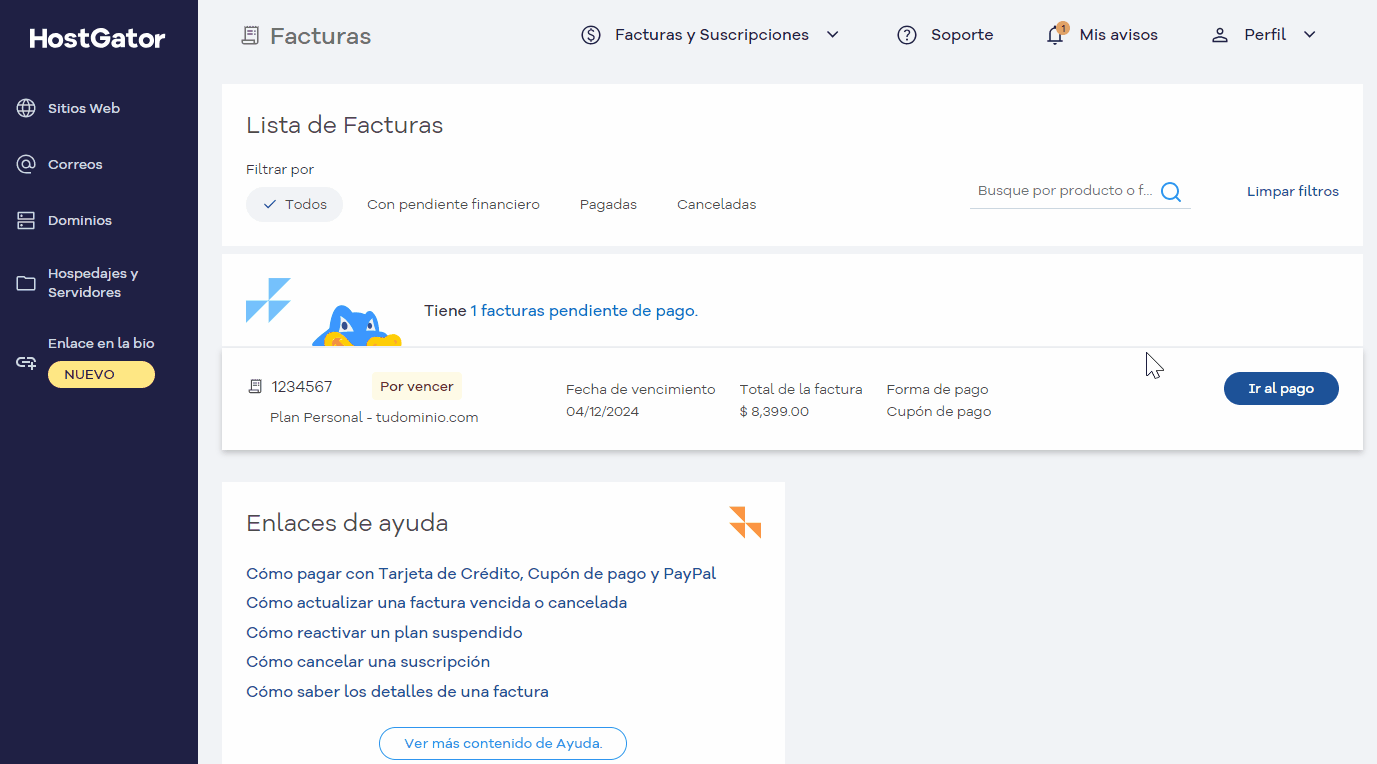The image size is (1377, 764).
Task: Click the Ir al pago button
Action: (1281, 388)
